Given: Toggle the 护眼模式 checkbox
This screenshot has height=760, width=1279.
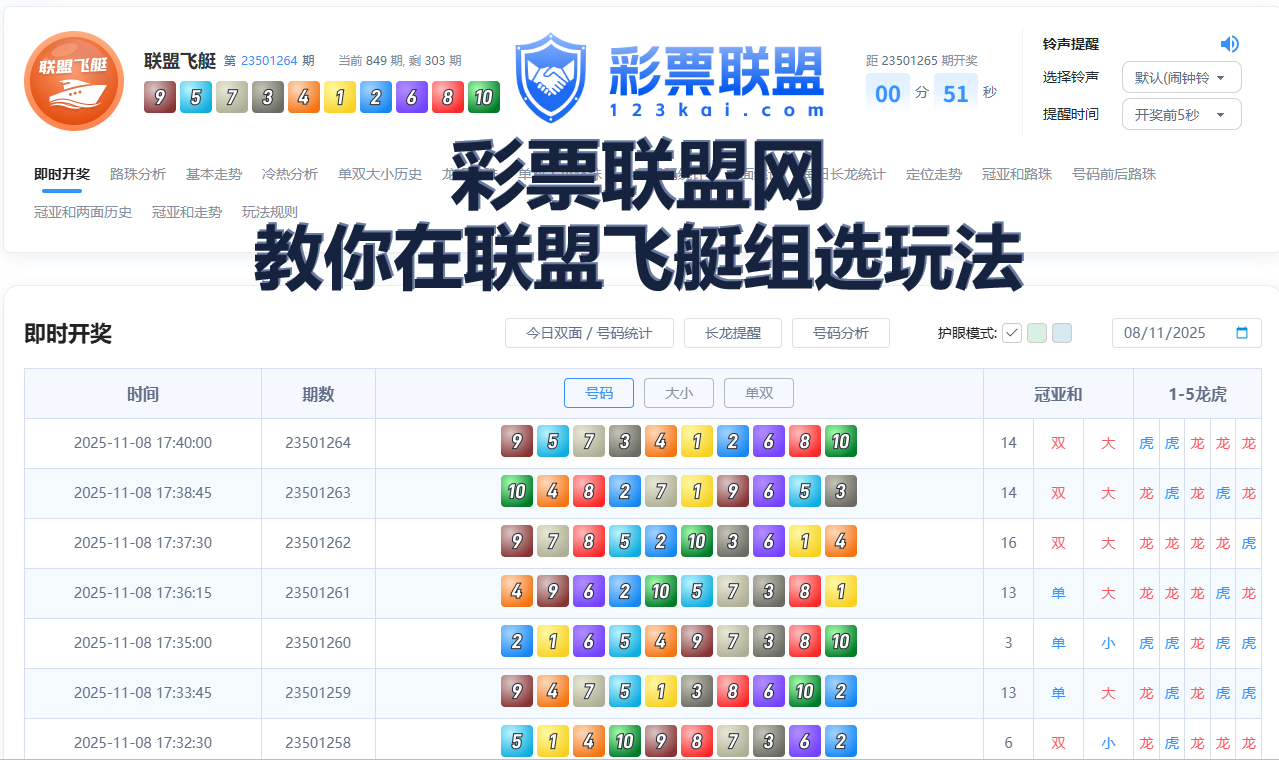Looking at the screenshot, I should coord(1012,332).
